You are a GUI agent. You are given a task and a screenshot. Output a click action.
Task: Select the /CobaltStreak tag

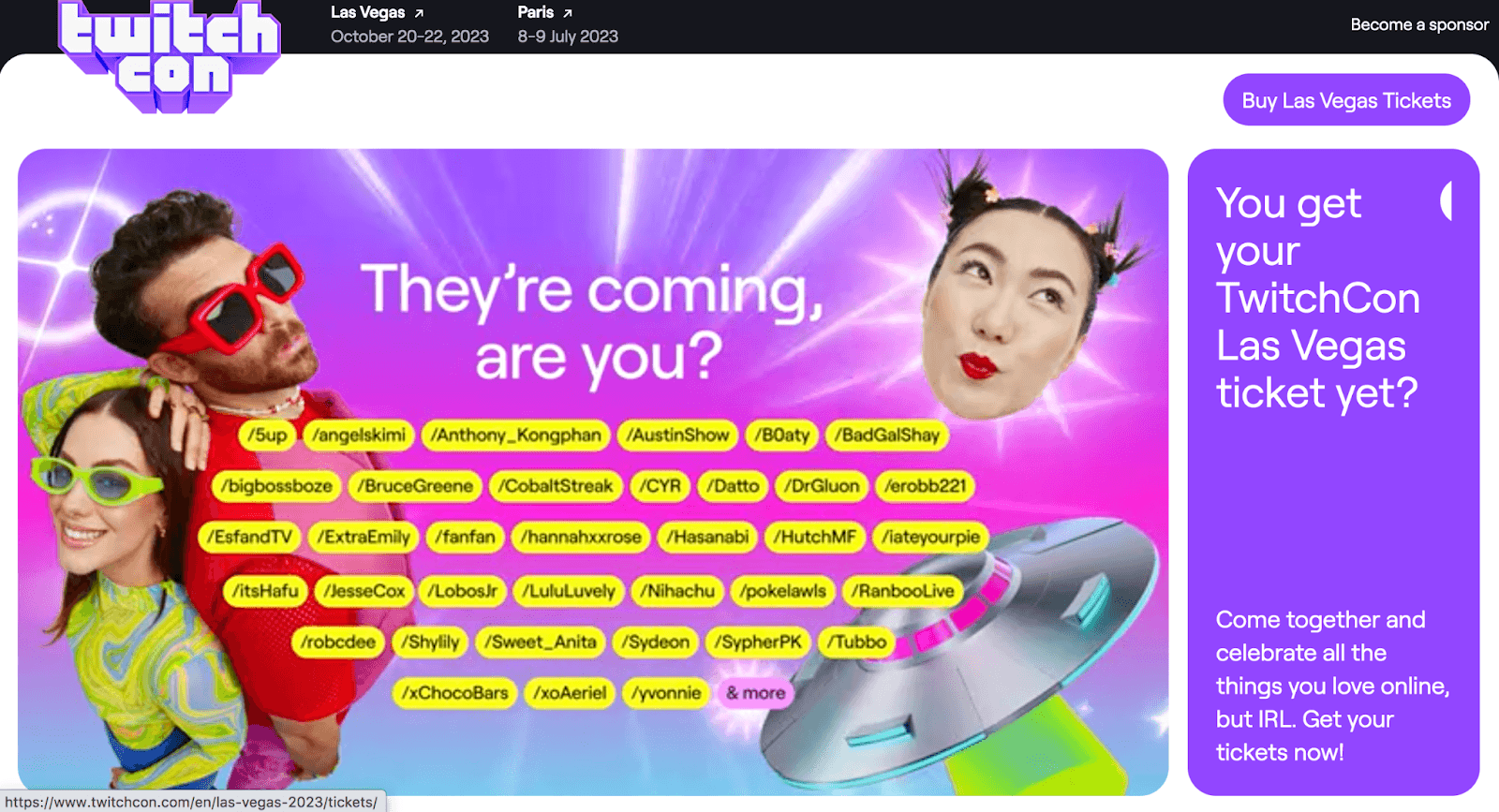click(556, 486)
